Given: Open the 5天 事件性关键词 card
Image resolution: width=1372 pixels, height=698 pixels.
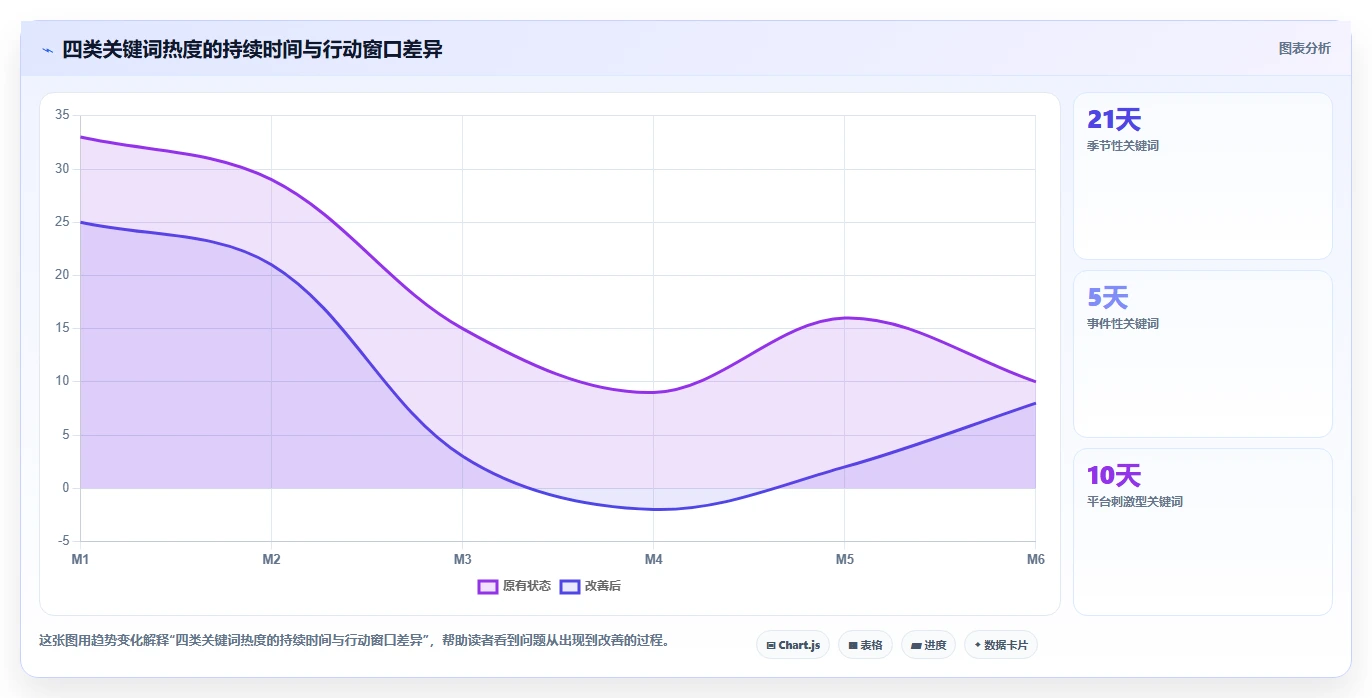Looking at the screenshot, I should 1202,354.
